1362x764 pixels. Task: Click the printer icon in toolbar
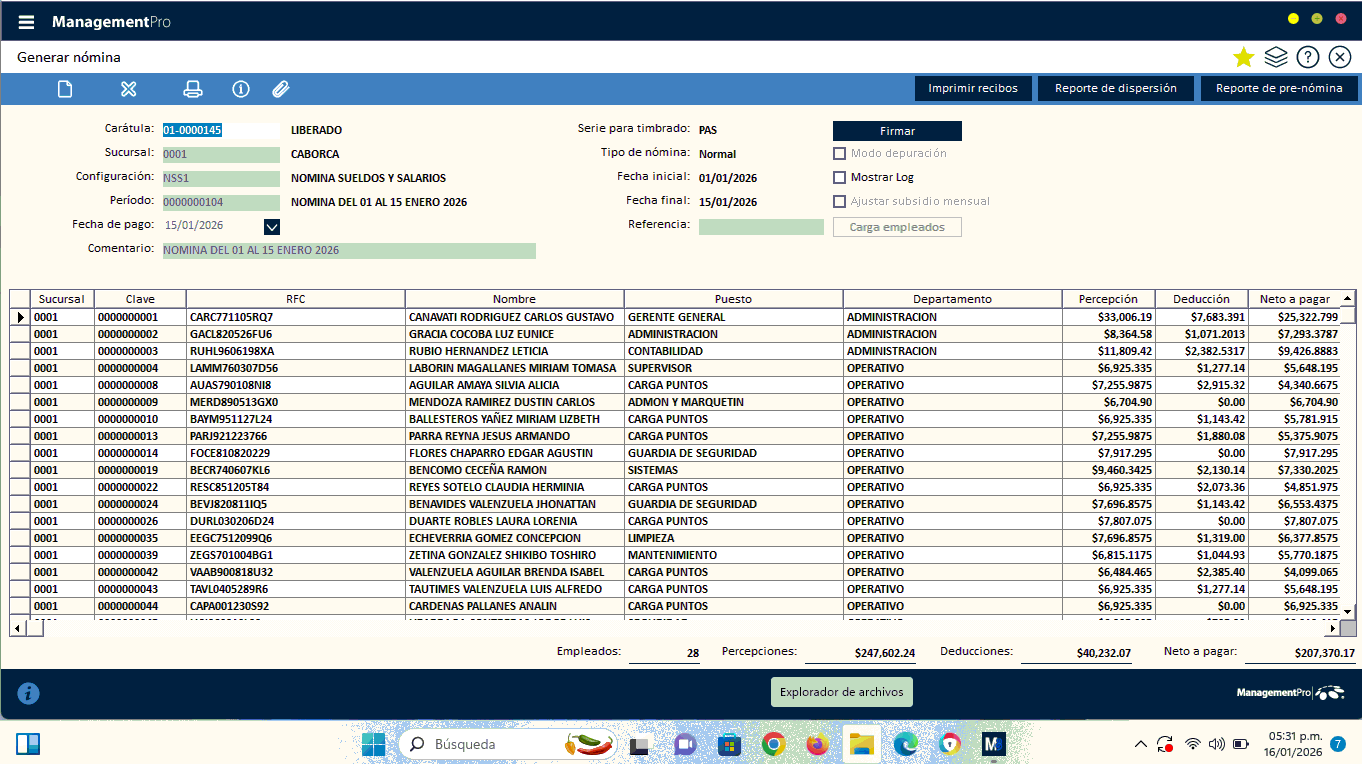click(x=193, y=89)
